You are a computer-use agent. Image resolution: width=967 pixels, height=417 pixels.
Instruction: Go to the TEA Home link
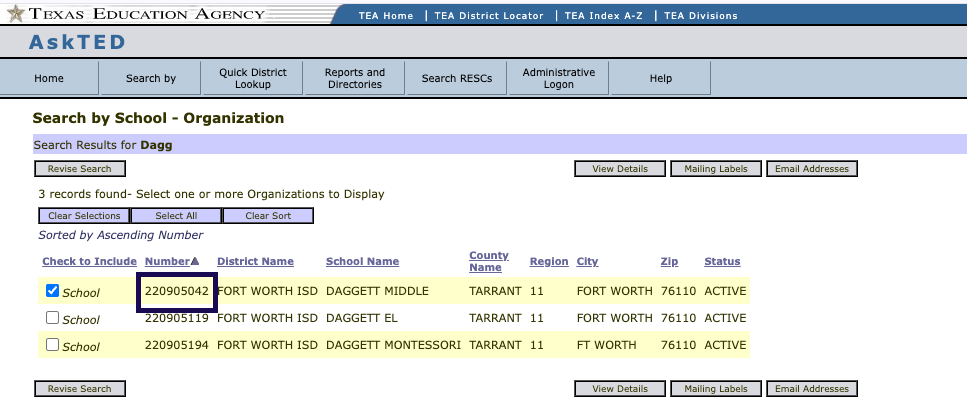pos(386,16)
